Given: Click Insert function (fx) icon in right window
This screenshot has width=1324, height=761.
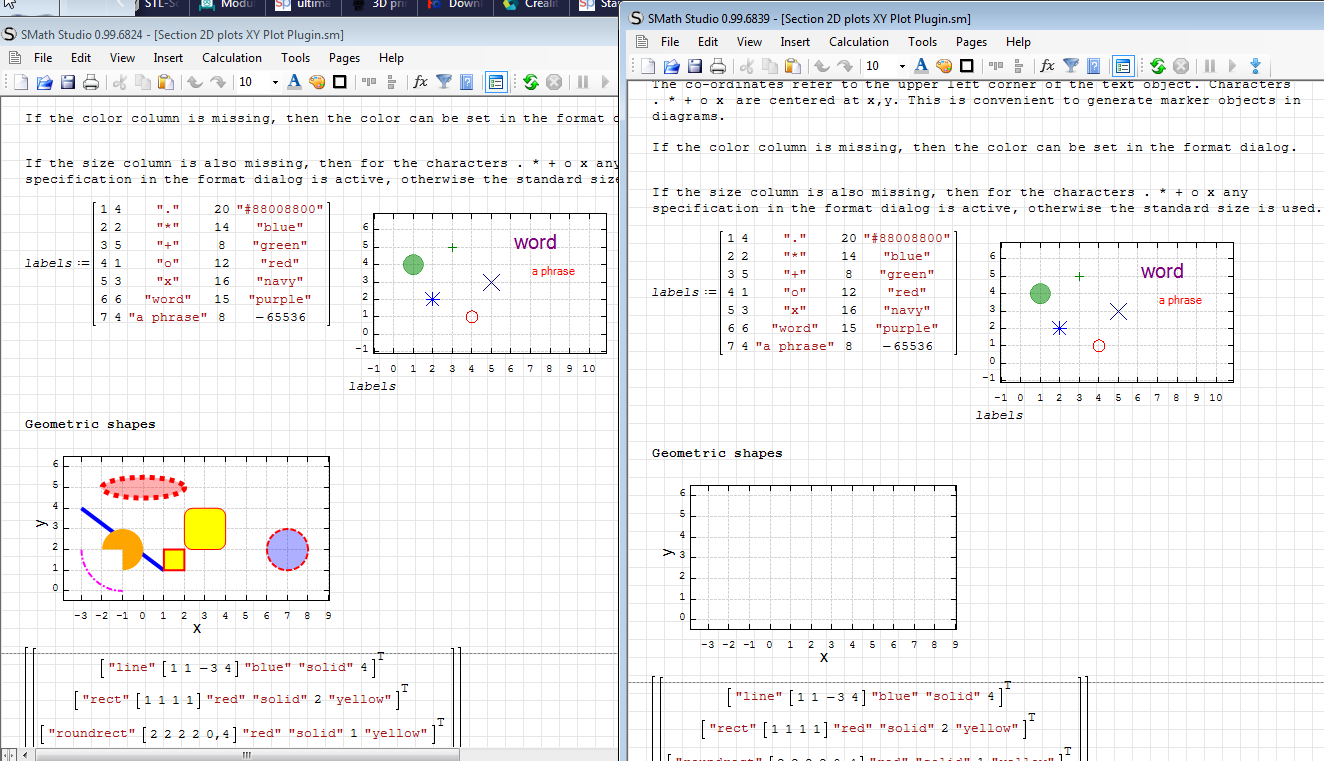Looking at the screenshot, I should click(1047, 66).
